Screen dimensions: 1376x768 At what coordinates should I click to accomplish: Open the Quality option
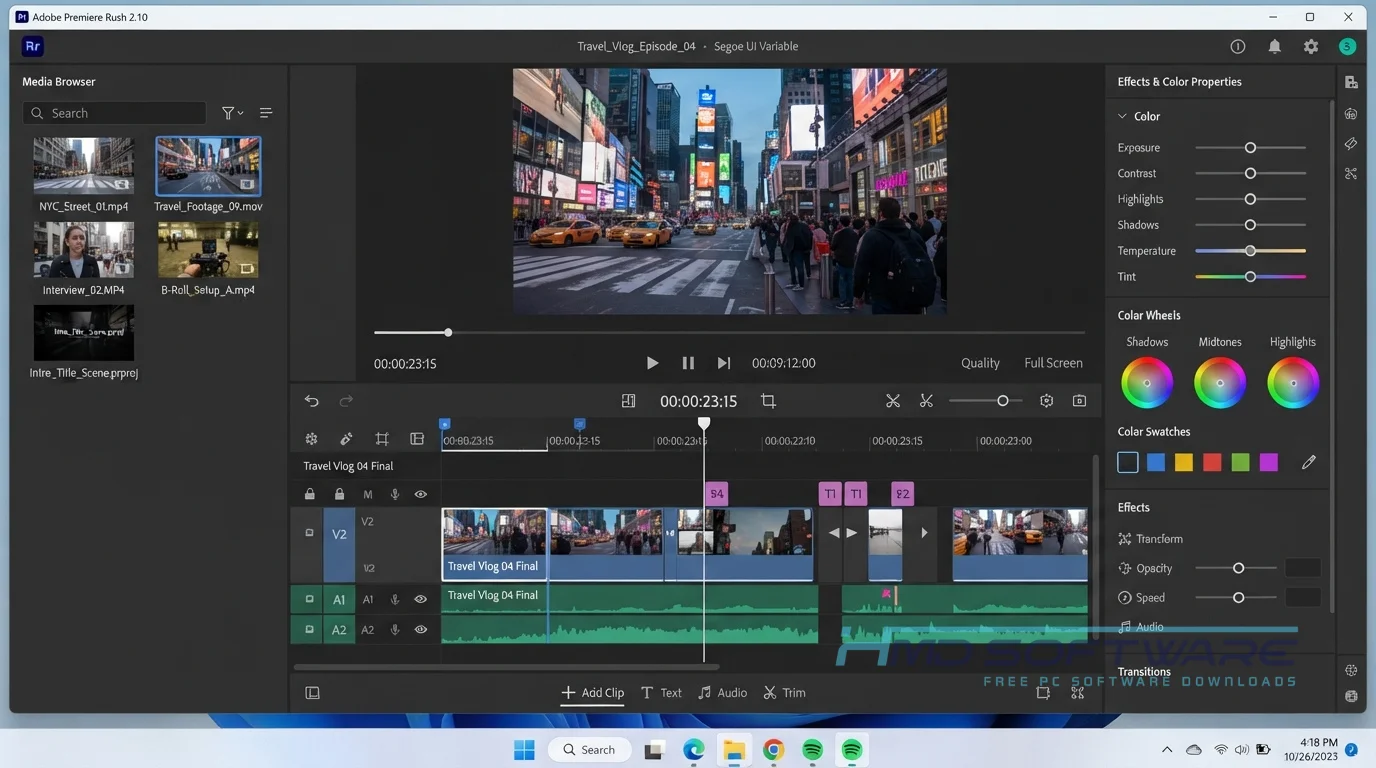pos(980,363)
